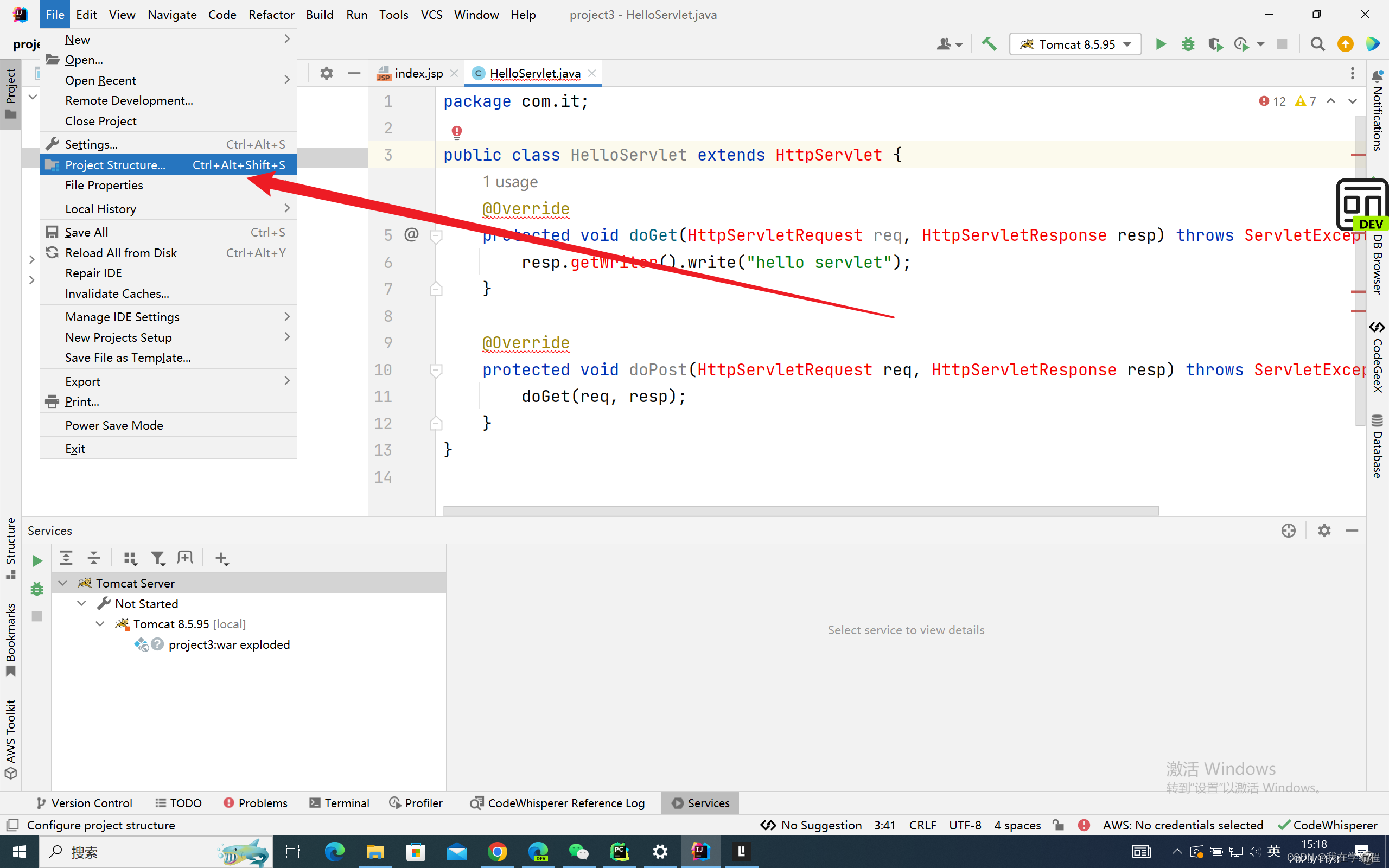Switch to index.jsp editor tab
Viewport: 1389px width, 868px height.
pyautogui.click(x=418, y=73)
